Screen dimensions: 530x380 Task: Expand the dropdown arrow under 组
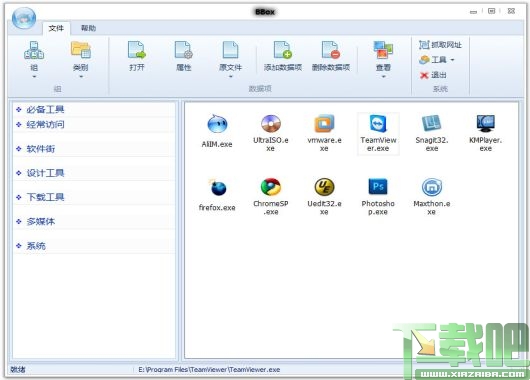(x=34, y=77)
